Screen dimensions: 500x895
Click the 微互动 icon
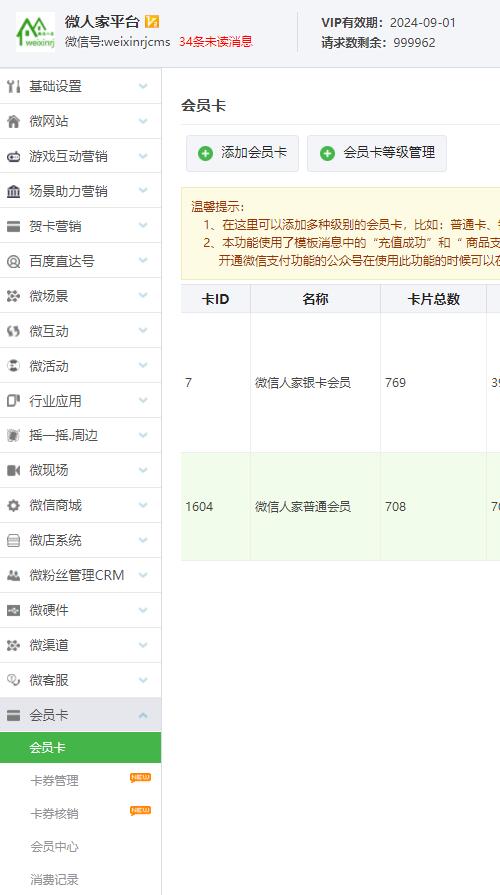(x=13, y=331)
